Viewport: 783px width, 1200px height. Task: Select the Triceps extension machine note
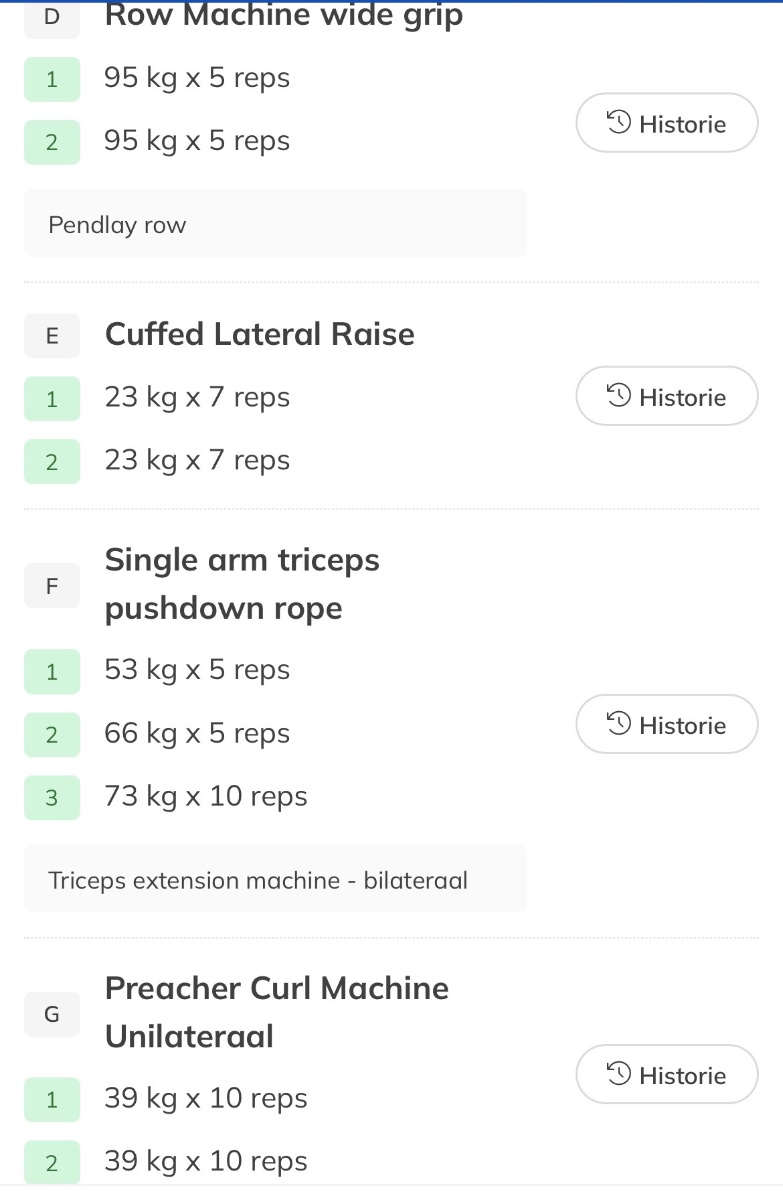[275, 880]
